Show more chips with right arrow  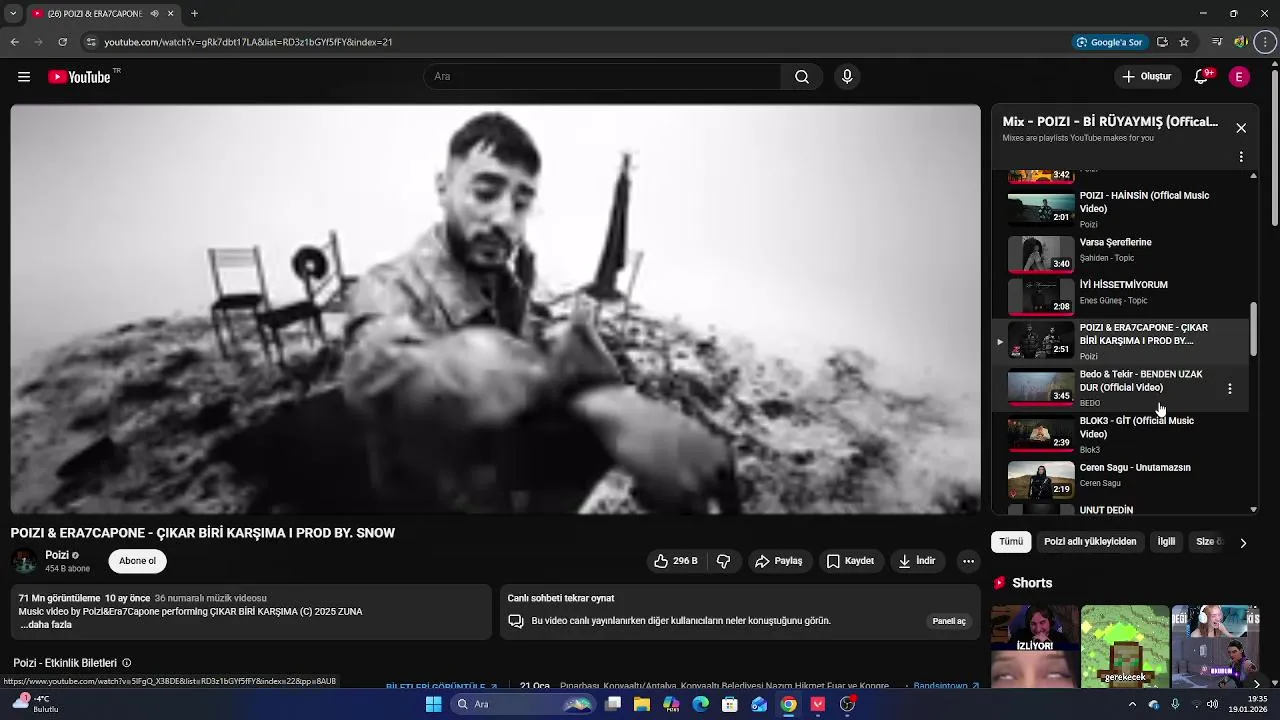pyautogui.click(x=1243, y=543)
